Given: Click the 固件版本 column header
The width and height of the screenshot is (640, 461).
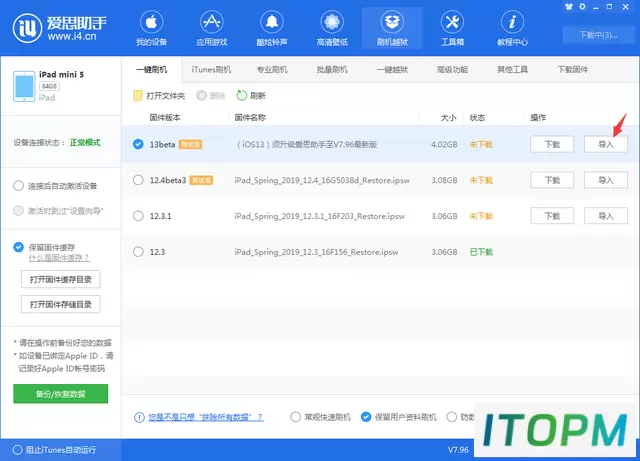Looking at the screenshot, I should (x=165, y=118).
